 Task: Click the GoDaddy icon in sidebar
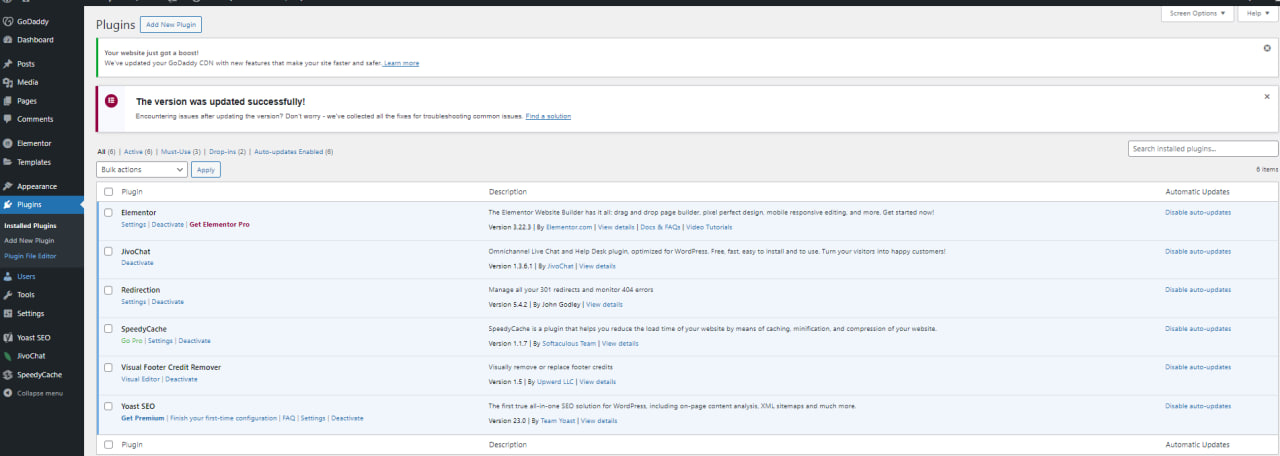(8, 21)
